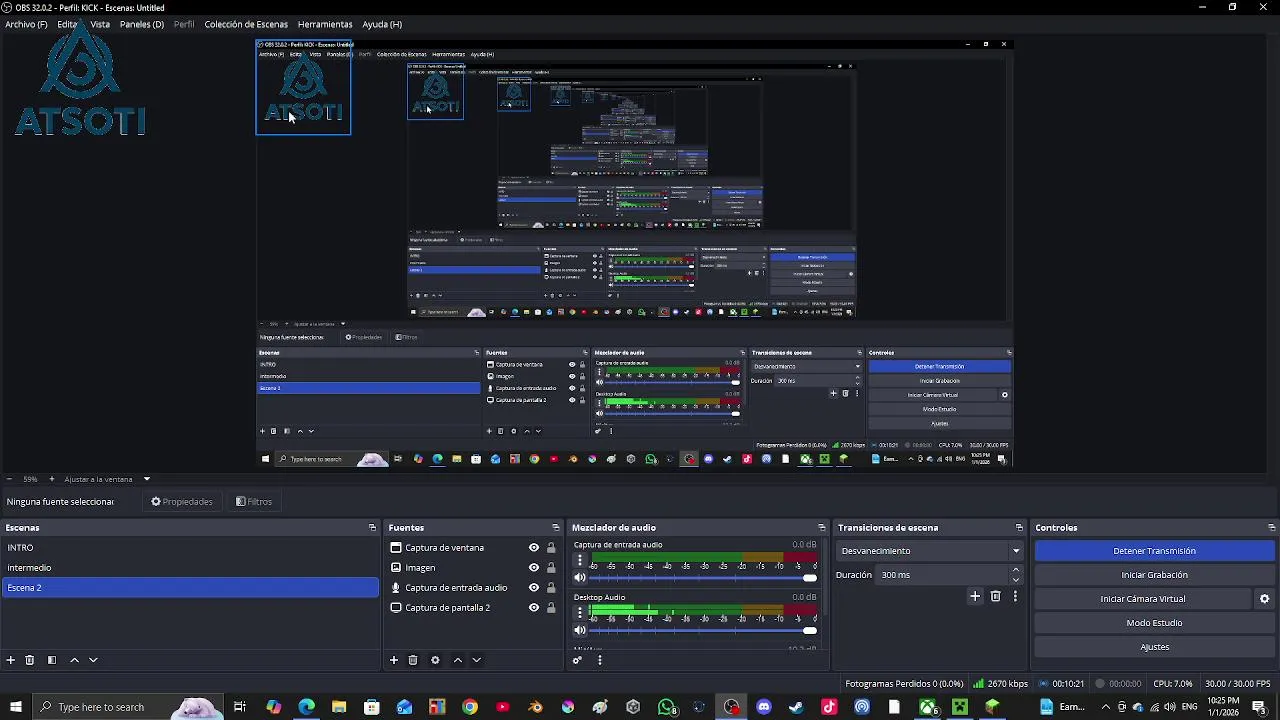Viewport: 1280px width, 720px height.
Task: Click Duración 300 ms input field
Action: click(943, 575)
